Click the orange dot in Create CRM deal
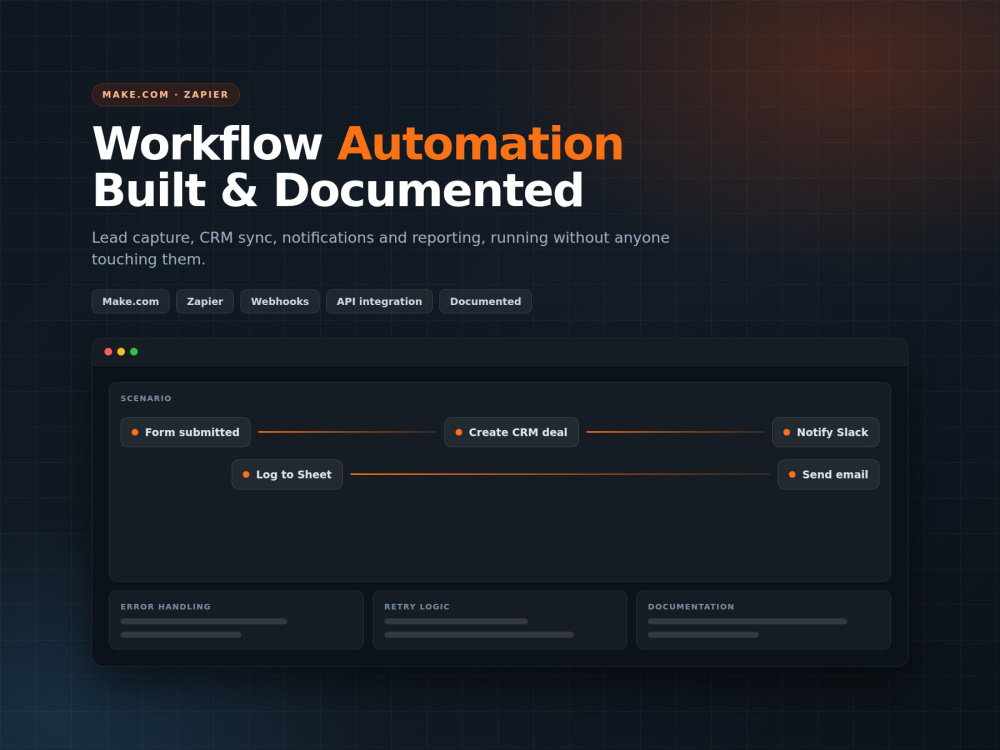 (459, 432)
